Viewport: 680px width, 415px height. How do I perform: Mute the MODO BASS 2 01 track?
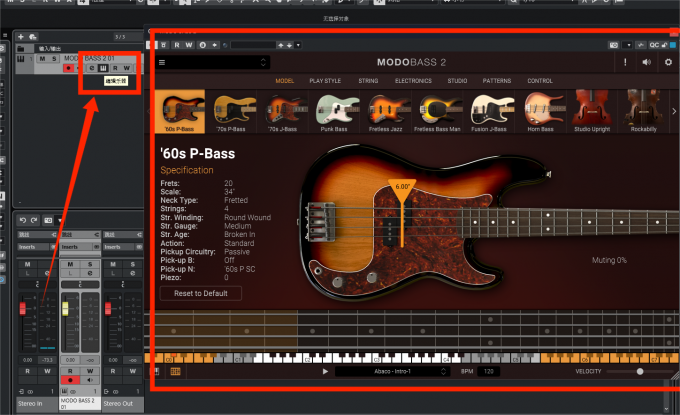pos(42,59)
